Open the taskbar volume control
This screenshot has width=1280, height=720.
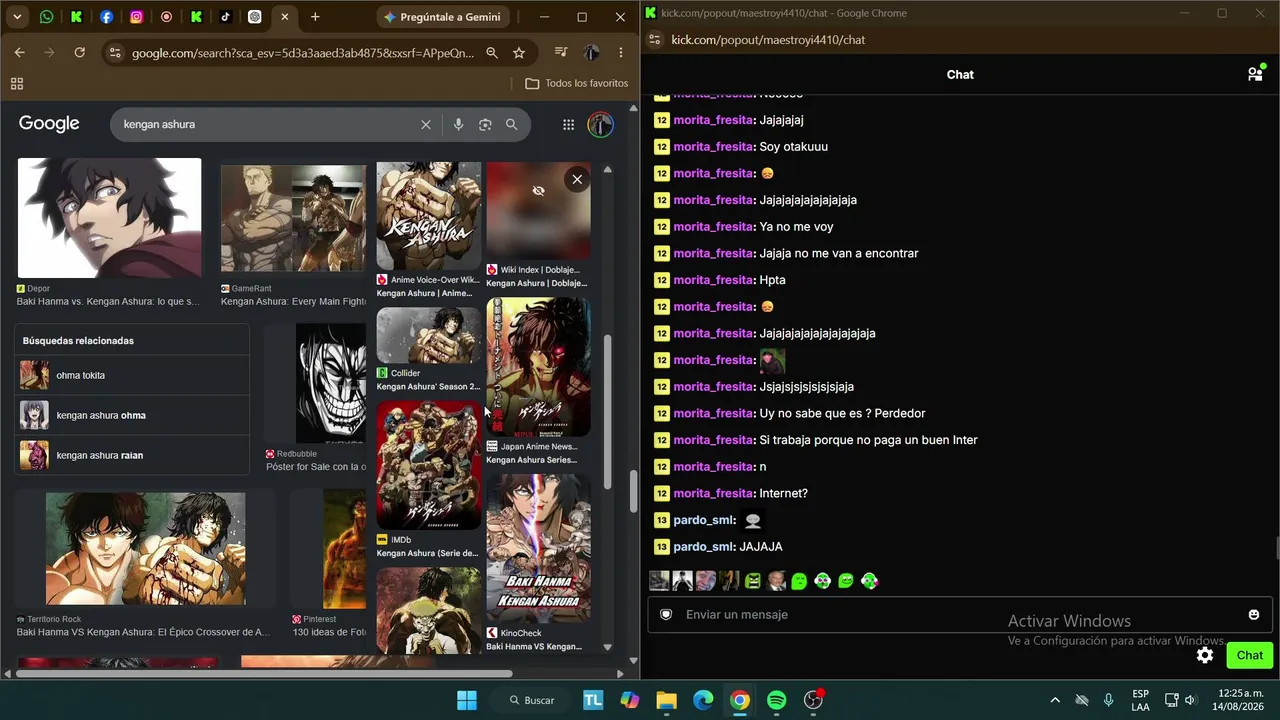tap(1190, 700)
